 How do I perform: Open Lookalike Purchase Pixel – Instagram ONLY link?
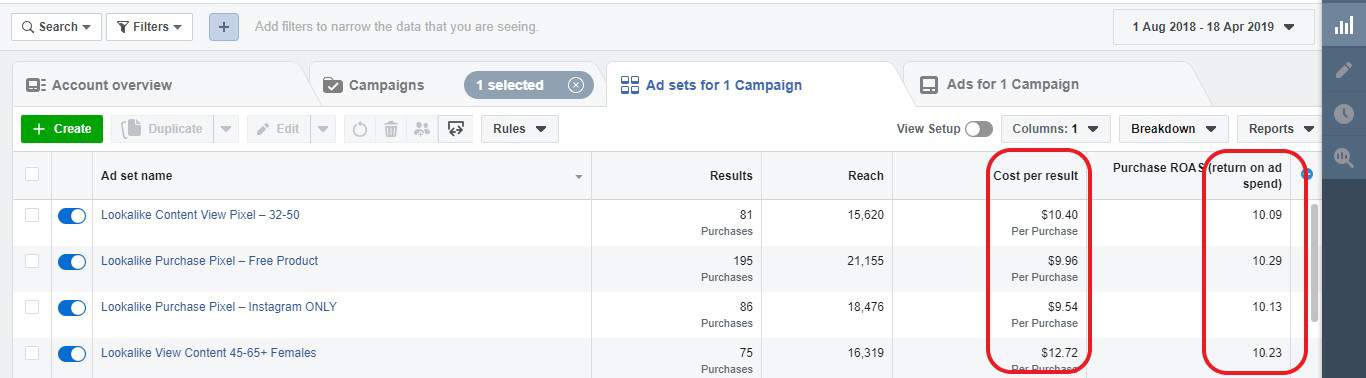219,307
